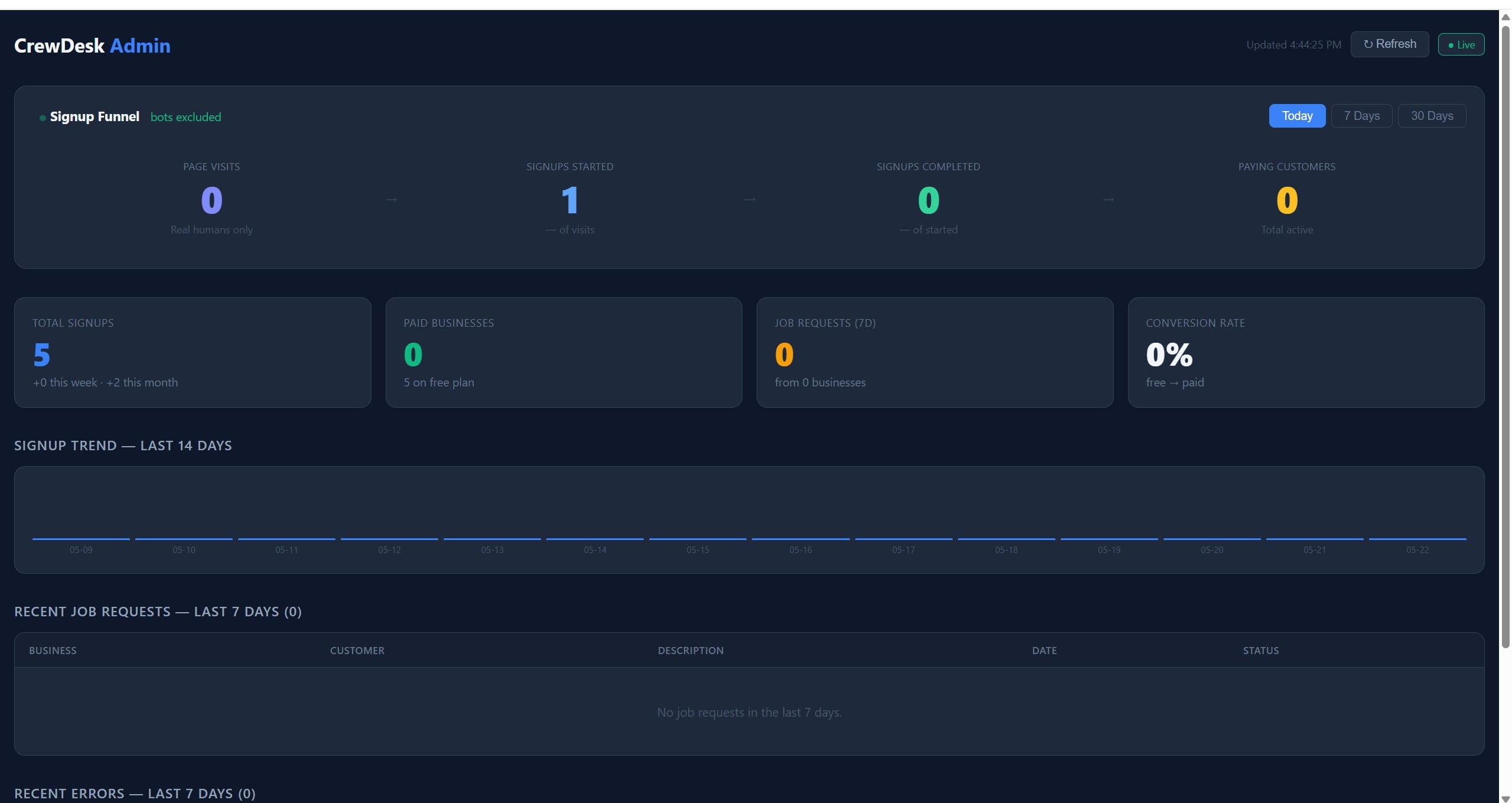Click '+0 this week · +2 this month' text
1512x803 pixels.
click(105, 382)
